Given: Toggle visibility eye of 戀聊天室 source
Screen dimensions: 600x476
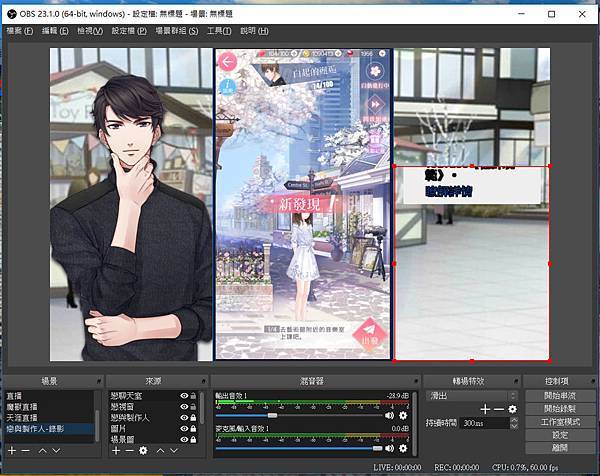Looking at the screenshot, I should coord(184,396).
